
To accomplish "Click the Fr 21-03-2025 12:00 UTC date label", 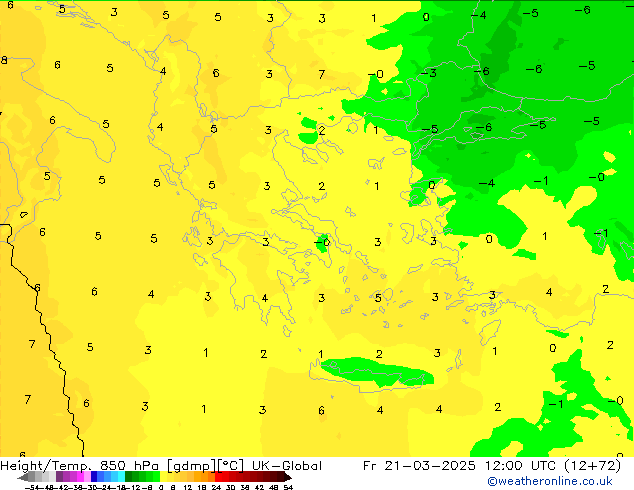I will tap(459, 466).
